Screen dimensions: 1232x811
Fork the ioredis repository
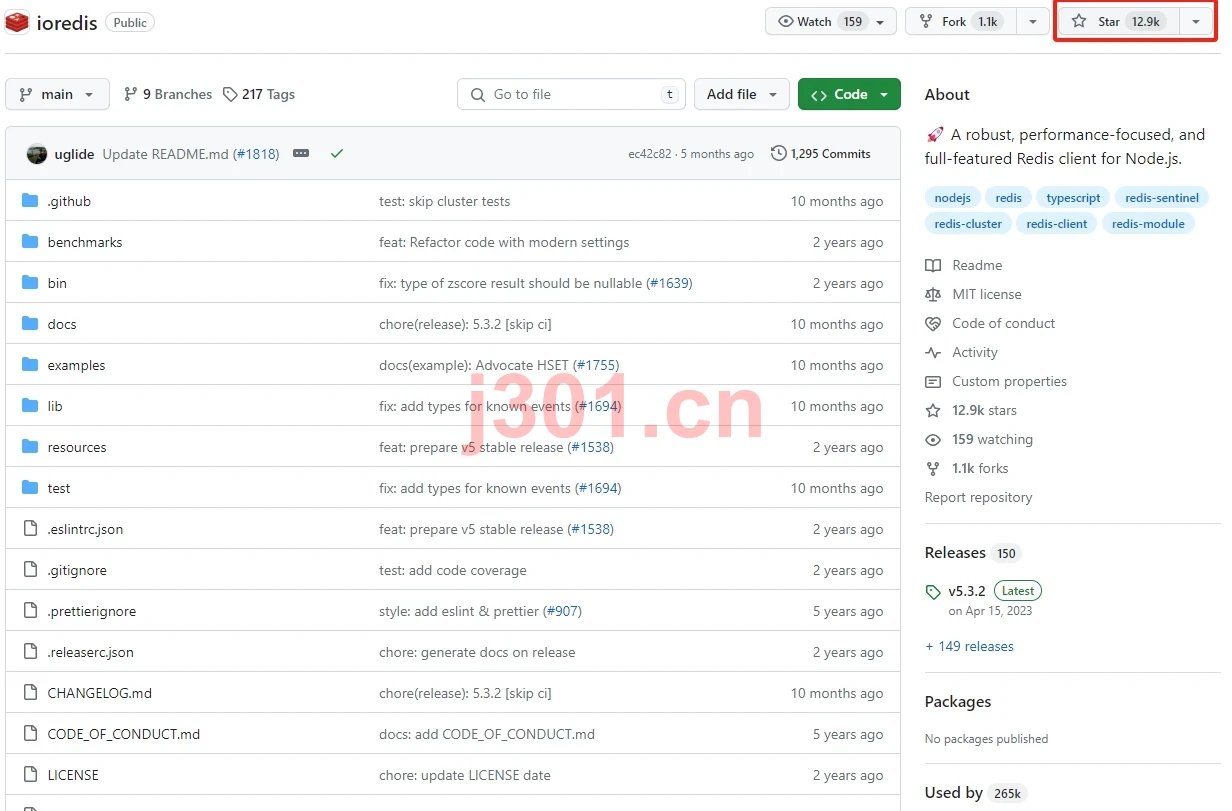pos(961,21)
